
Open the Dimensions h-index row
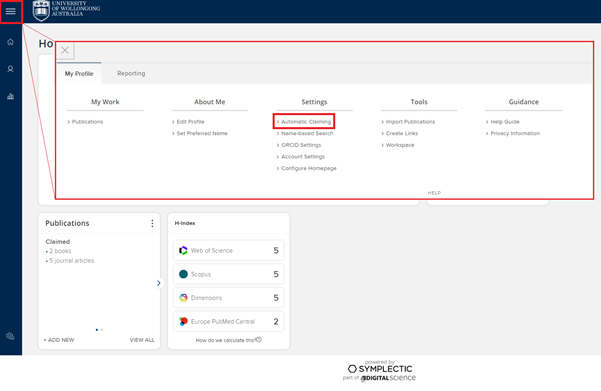point(229,298)
